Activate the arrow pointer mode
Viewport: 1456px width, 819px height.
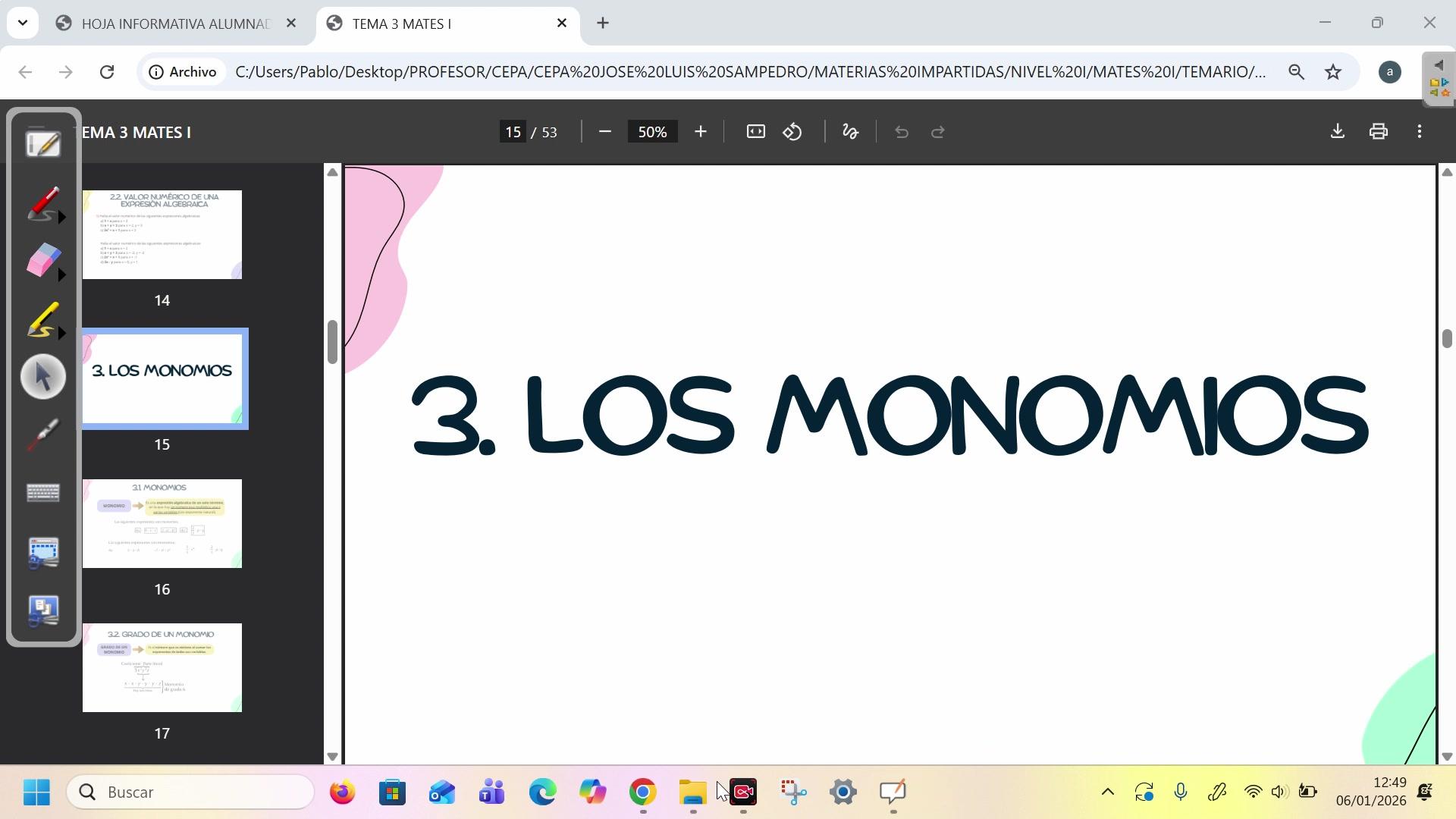(x=43, y=377)
